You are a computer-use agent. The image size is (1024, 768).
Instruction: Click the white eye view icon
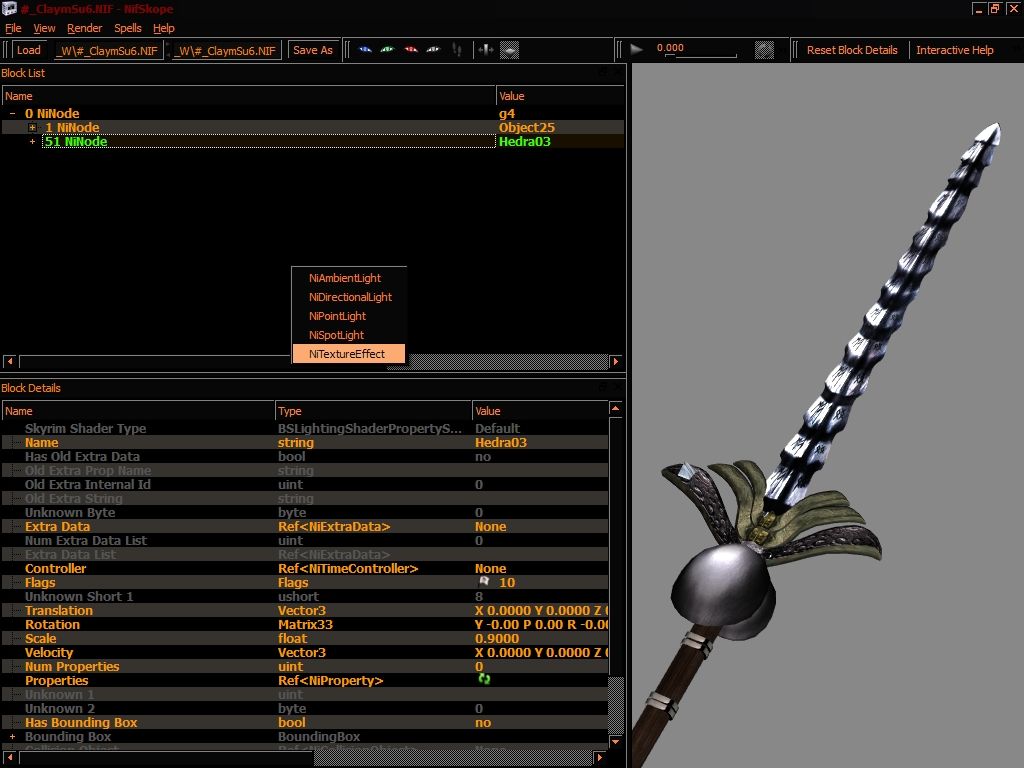pyautogui.click(x=433, y=50)
